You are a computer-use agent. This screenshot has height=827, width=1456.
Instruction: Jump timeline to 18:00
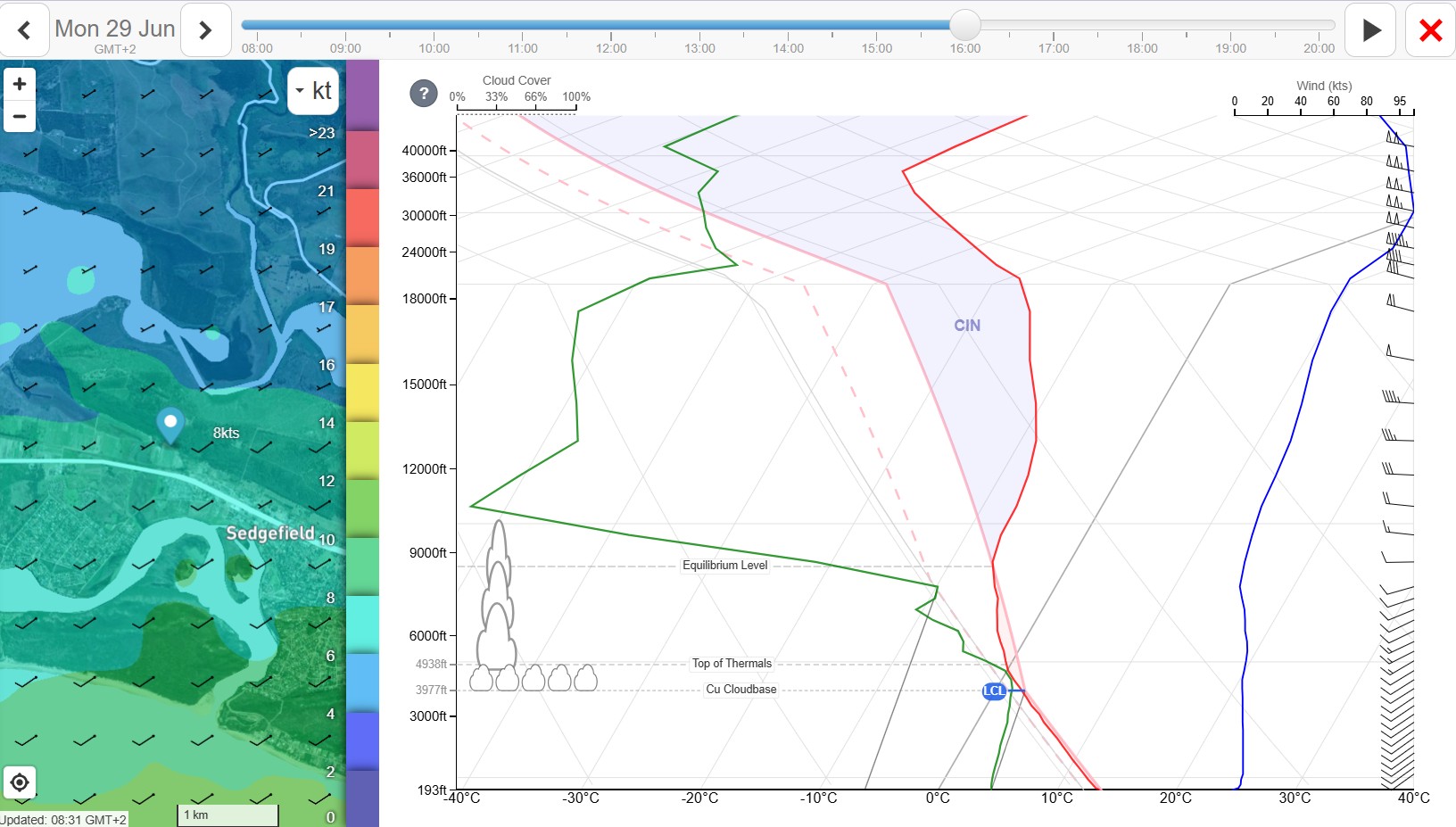point(1142,48)
